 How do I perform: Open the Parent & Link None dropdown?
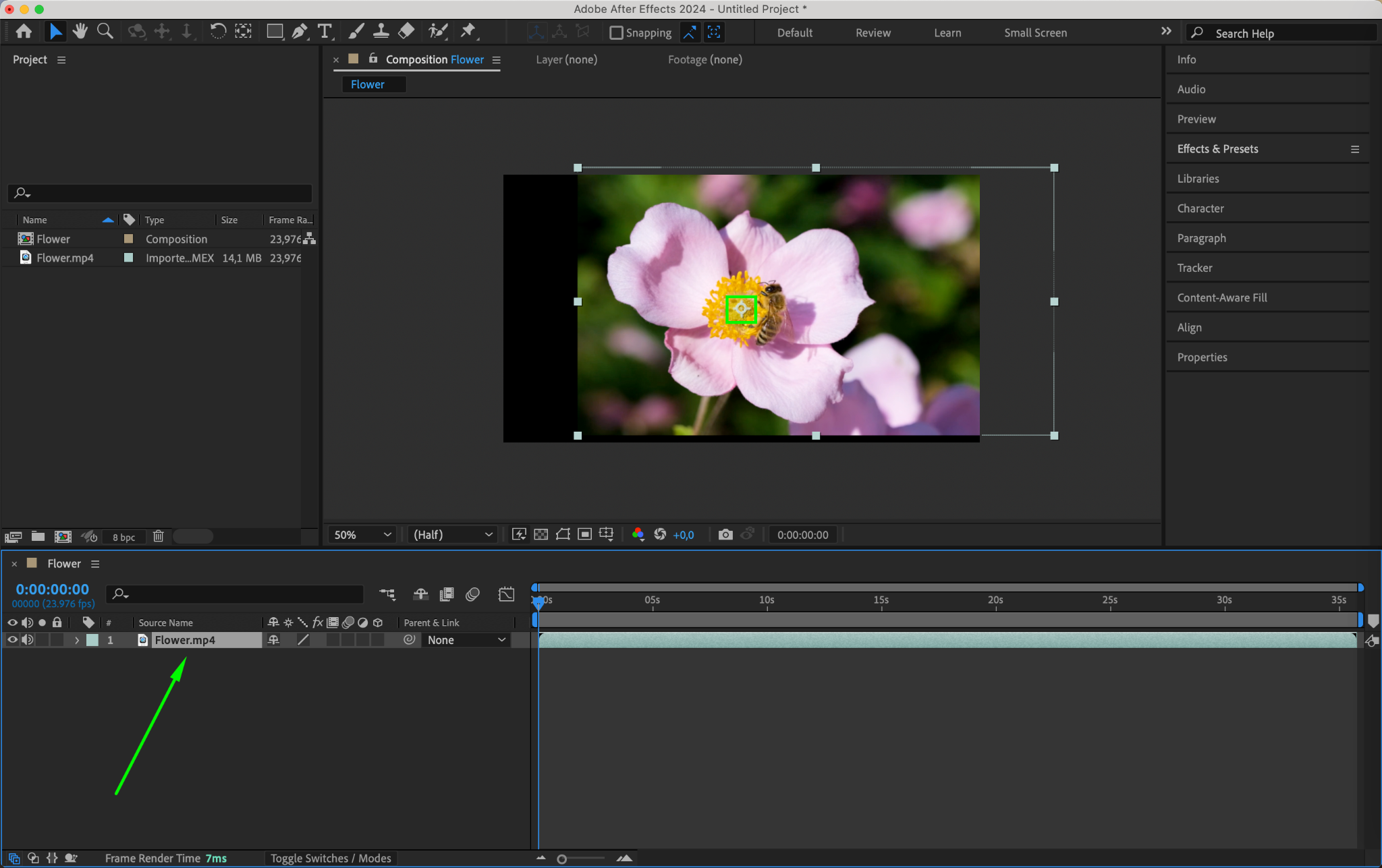(x=466, y=640)
